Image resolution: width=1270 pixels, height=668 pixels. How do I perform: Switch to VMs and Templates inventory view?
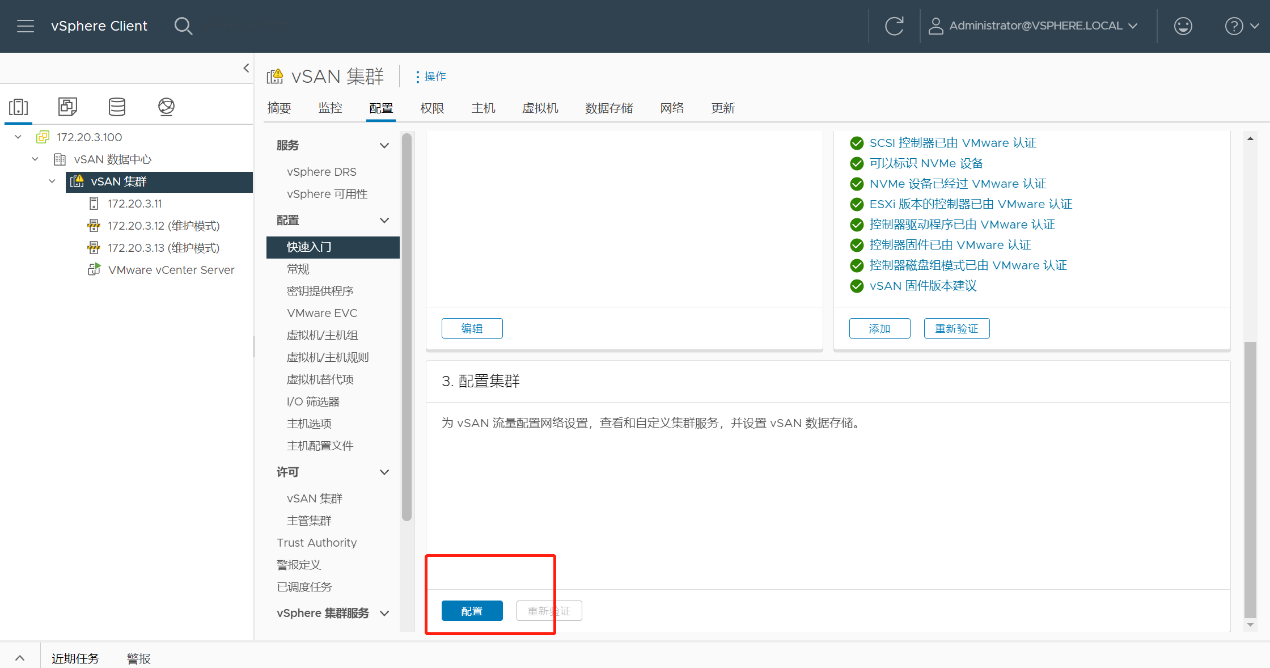tap(68, 107)
